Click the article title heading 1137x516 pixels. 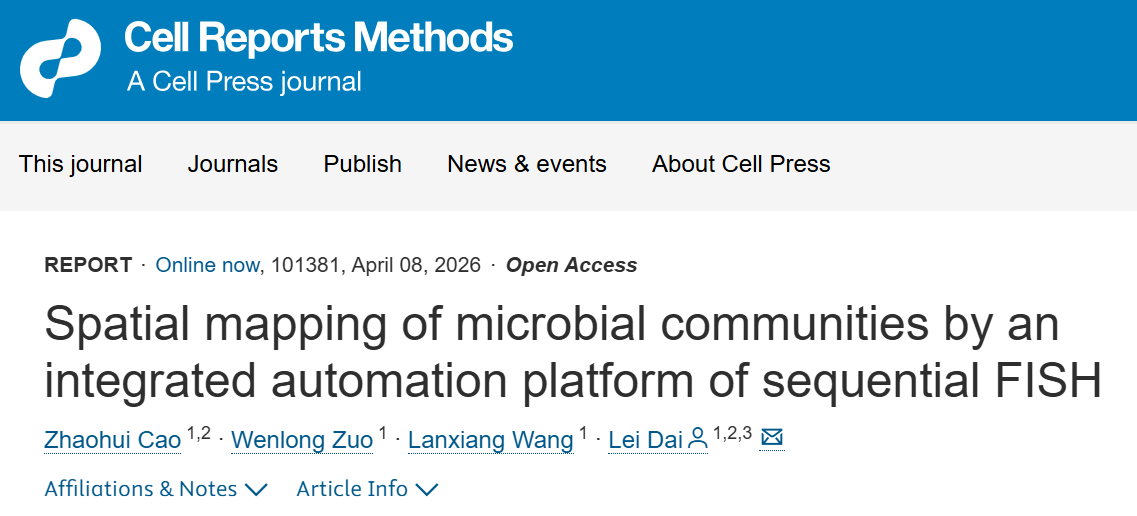[570, 352]
